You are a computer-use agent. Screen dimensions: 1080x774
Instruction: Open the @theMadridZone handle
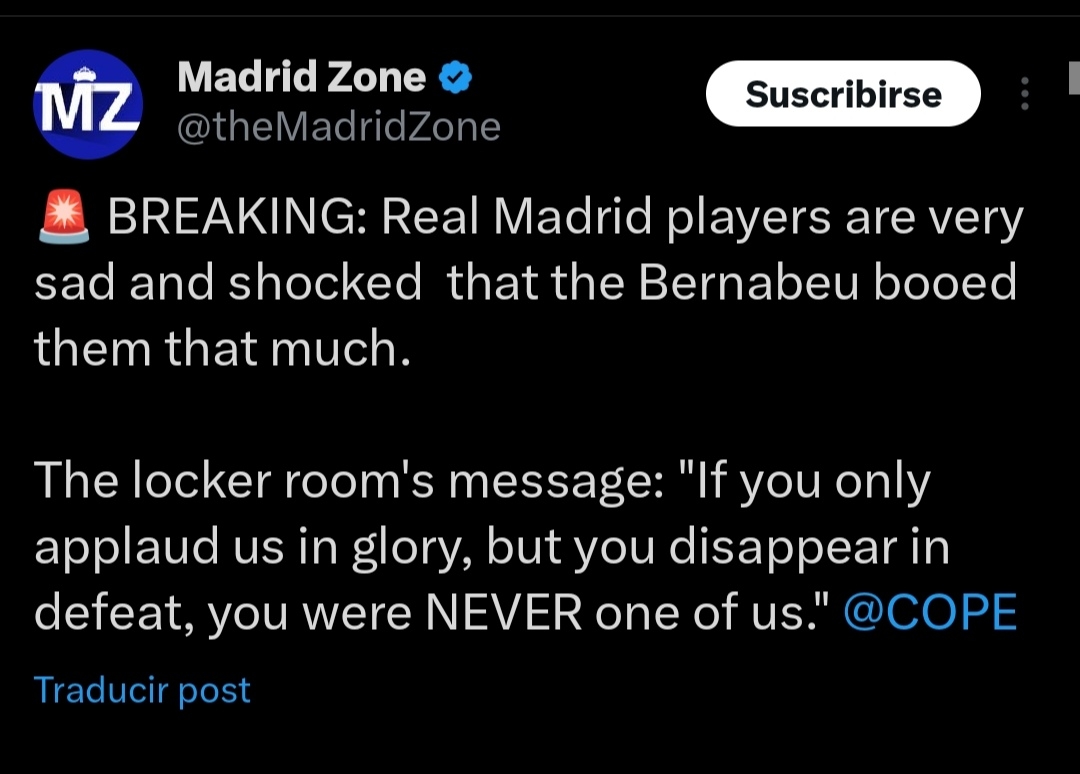click(x=338, y=127)
